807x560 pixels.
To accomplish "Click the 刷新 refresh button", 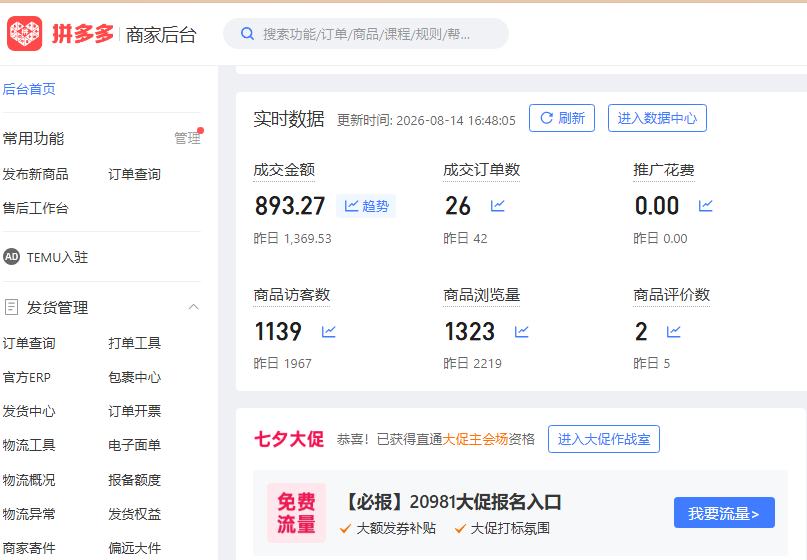I will coord(562,118).
